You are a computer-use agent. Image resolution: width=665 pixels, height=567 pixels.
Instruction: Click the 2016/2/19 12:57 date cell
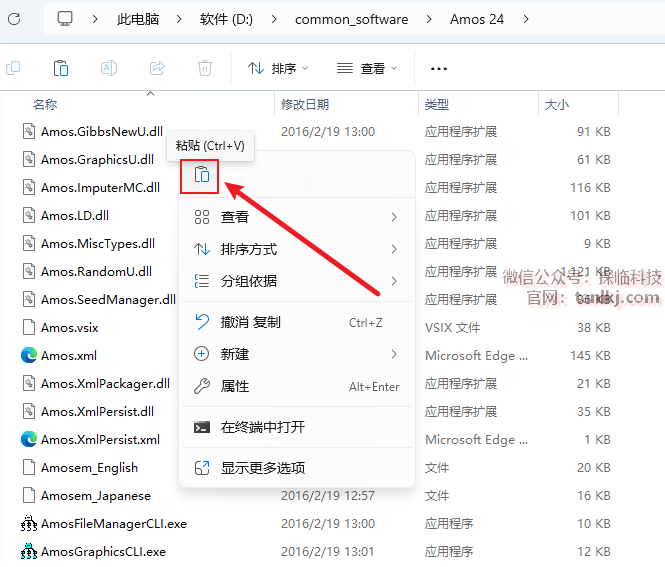click(x=328, y=495)
